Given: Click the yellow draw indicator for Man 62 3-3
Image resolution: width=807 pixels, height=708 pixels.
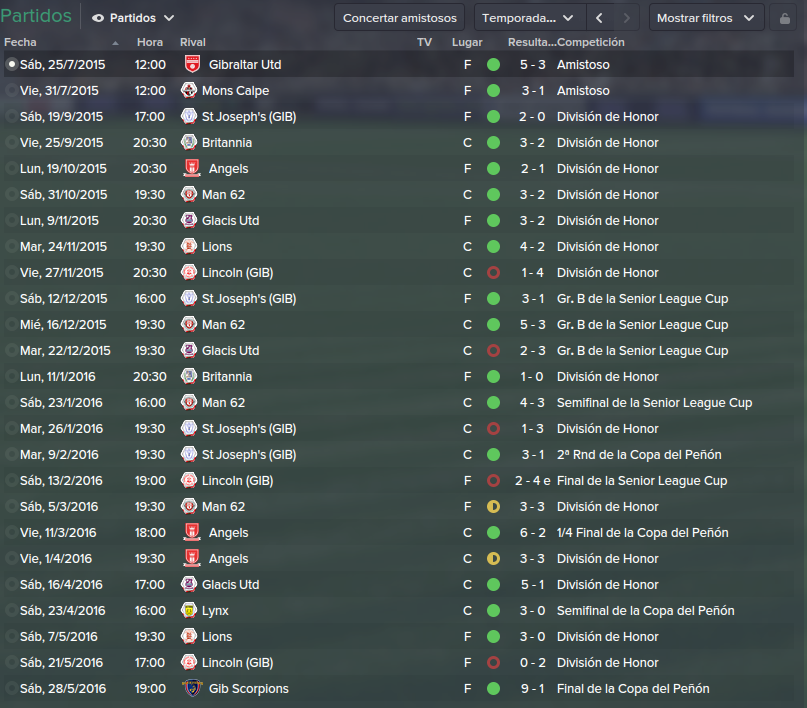Looking at the screenshot, I should [x=493, y=507].
